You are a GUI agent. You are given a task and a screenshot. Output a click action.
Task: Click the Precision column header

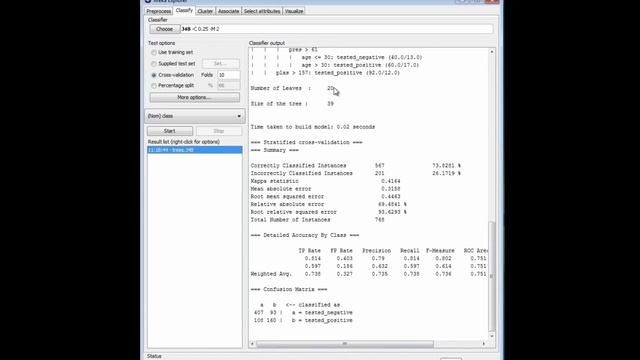pyautogui.click(x=376, y=251)
